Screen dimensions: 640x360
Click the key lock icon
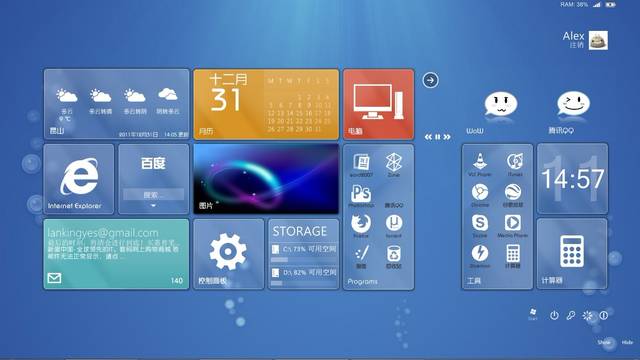[x=571, y=315]
